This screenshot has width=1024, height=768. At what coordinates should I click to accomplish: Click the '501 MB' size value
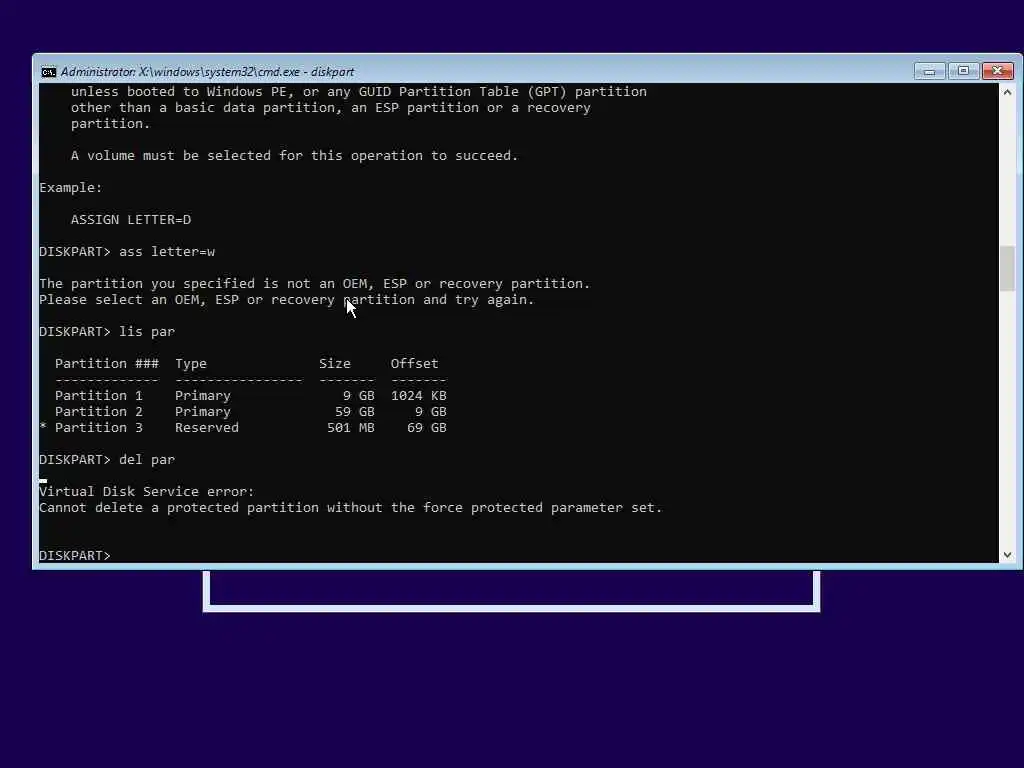pos(351,428)
